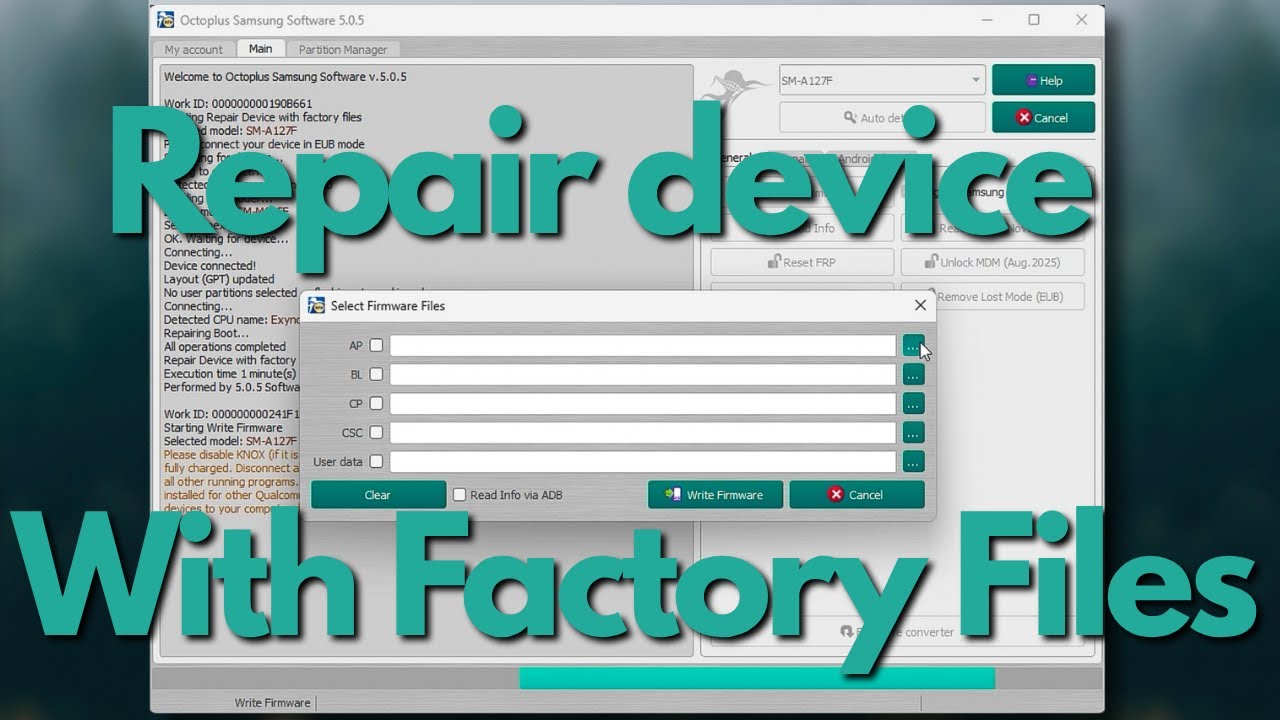Viewport: 1280px width, 720px height.
Task: Click the main window Cancel button
Action: coord(1043,117)
